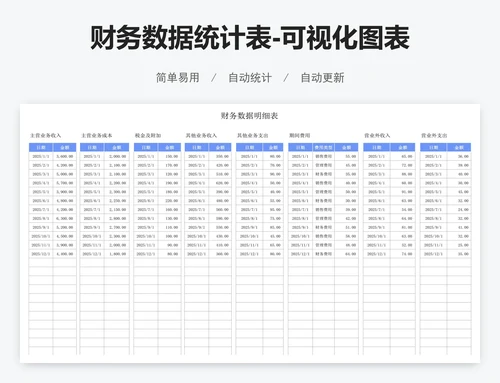The width and height of the screenshot is (500, 383).
Task: Select 2025/9/1 date in 其他业务收入 table
Action: (197, 227)
